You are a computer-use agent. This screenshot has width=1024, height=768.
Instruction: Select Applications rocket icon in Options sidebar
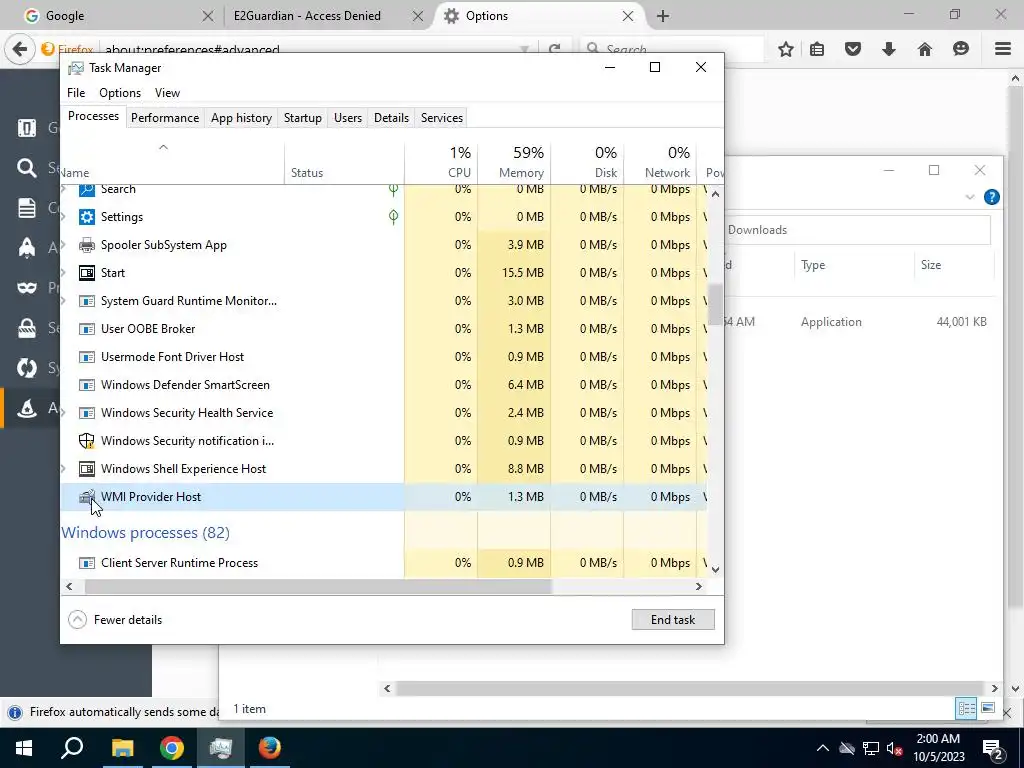click(x=27, y=248)
